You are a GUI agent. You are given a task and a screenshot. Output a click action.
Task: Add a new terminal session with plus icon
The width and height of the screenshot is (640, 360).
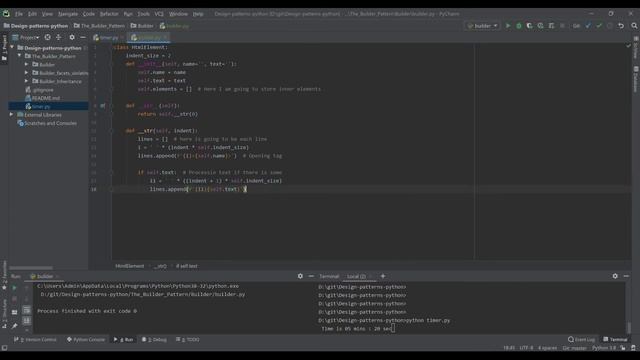click(x=383, y=276)
